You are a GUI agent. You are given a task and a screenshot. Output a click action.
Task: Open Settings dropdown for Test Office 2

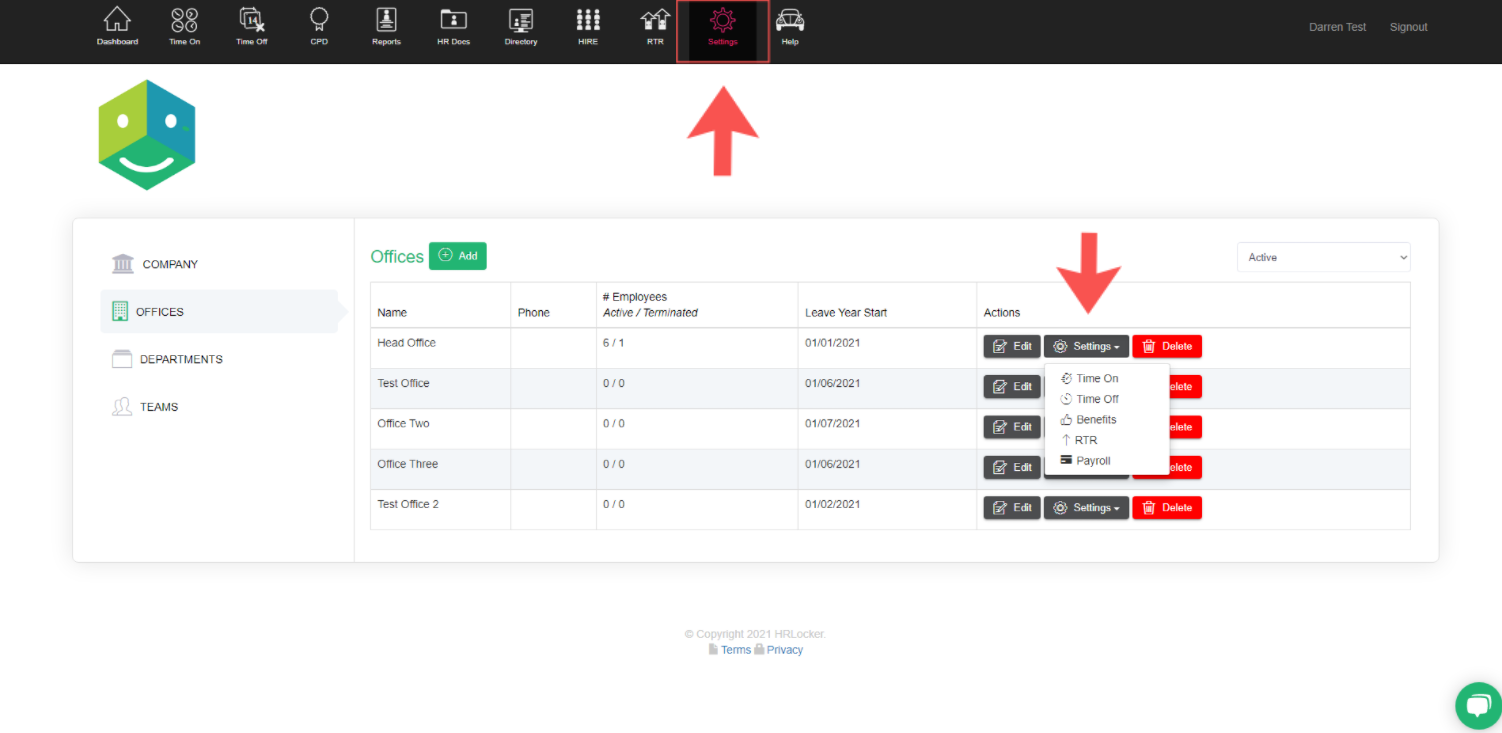point(1086,507)
